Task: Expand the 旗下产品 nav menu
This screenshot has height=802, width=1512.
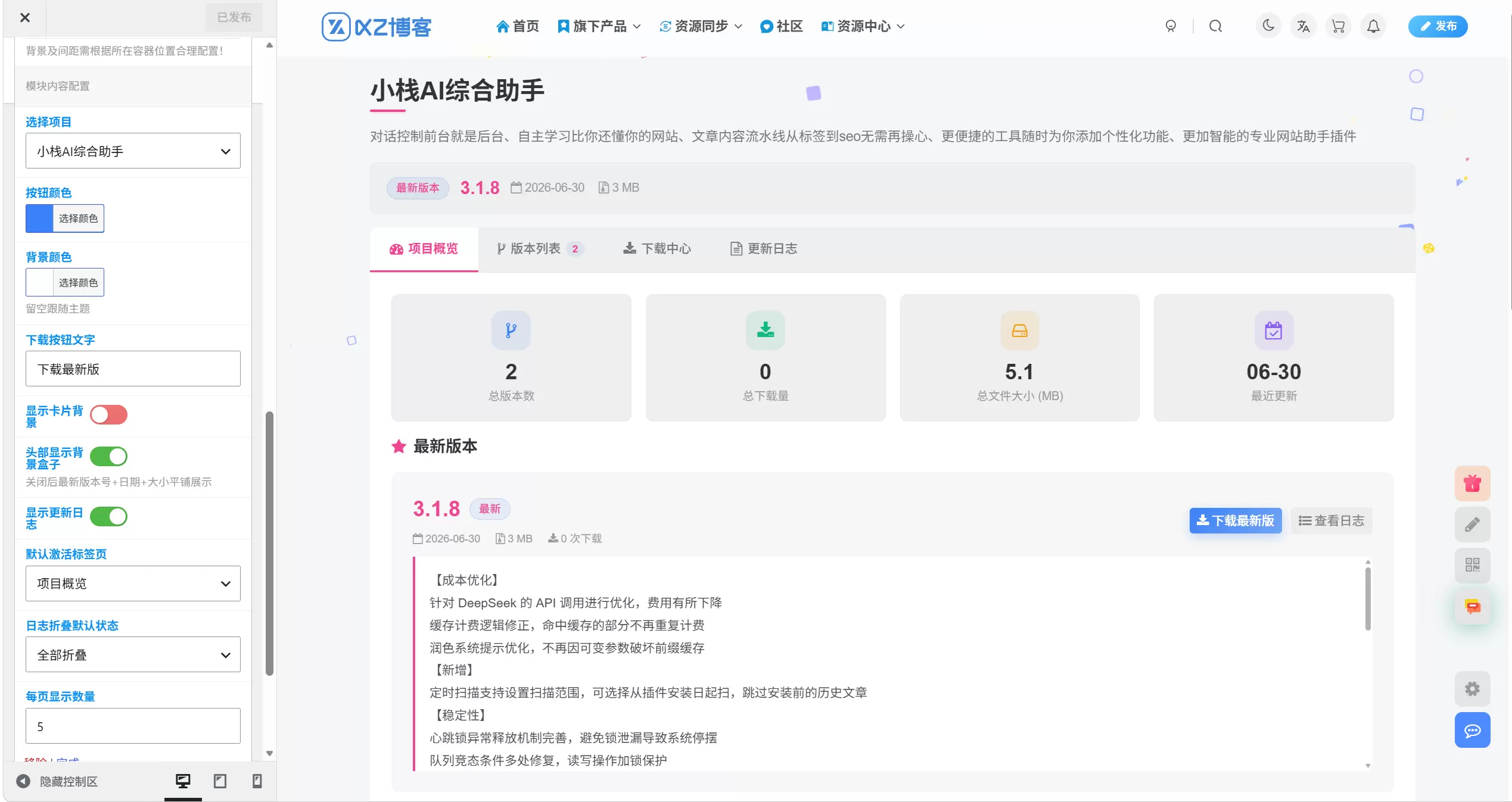Action: [599, 26]
